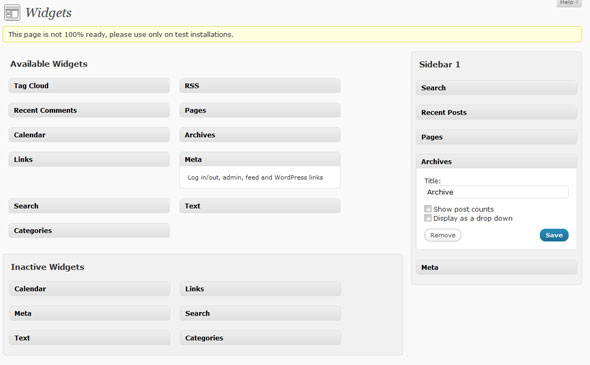
Task: Expand the Text widget in Available Widgets
Action: pyautogui.click(x=260, y=206)
